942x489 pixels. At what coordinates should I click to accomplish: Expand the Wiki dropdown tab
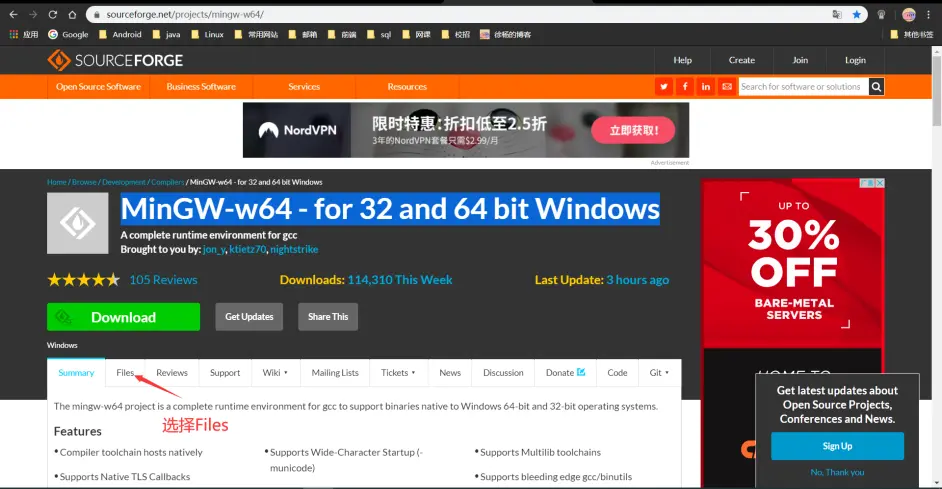click(275, 373)
